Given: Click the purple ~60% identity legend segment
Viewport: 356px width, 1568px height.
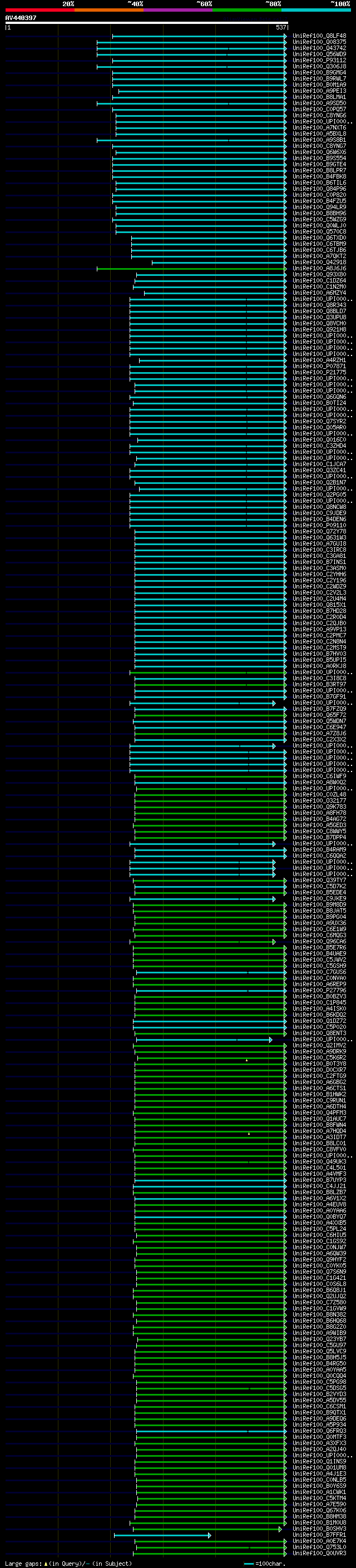Looking at the screenshot, I should pos(179,10).
